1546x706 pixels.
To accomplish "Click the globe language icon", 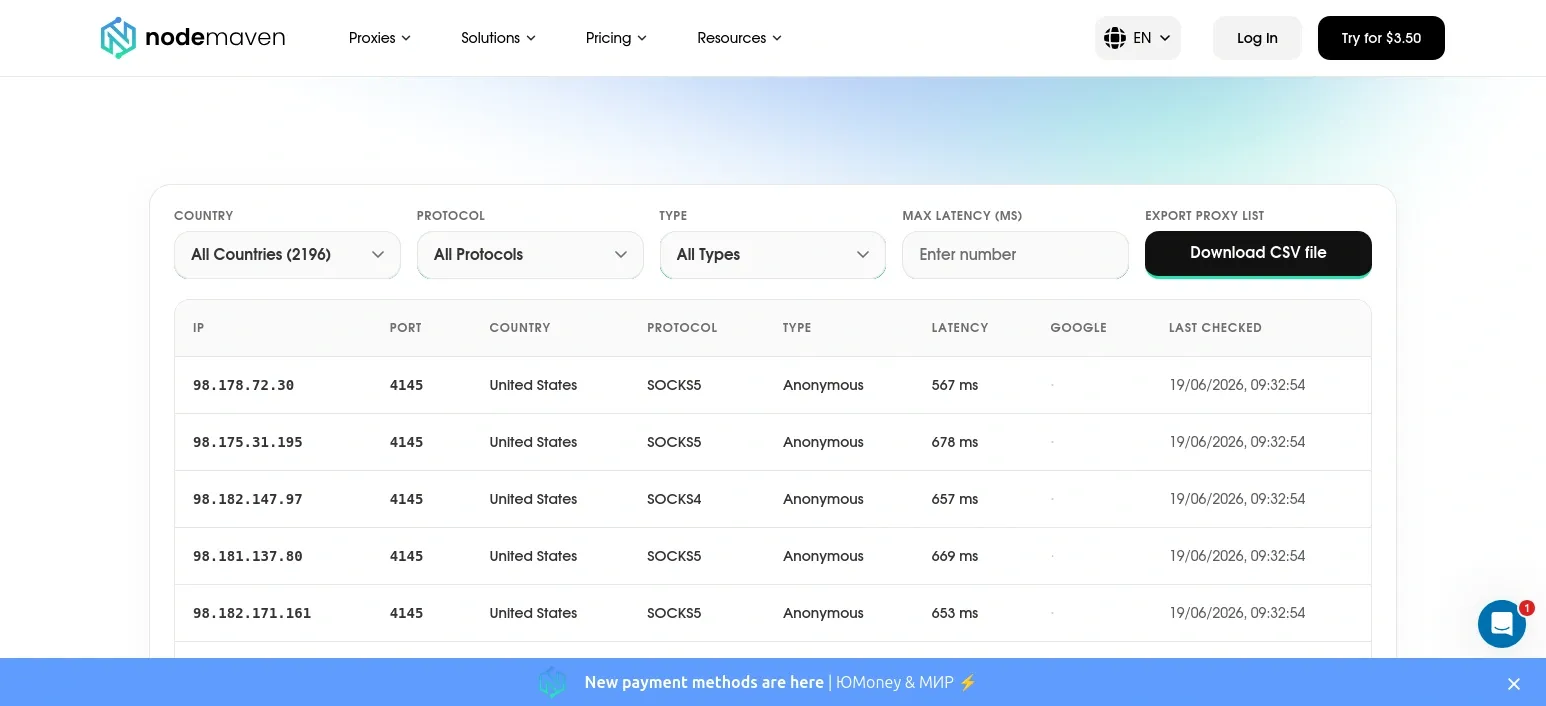I will [x=1115, y=38].
